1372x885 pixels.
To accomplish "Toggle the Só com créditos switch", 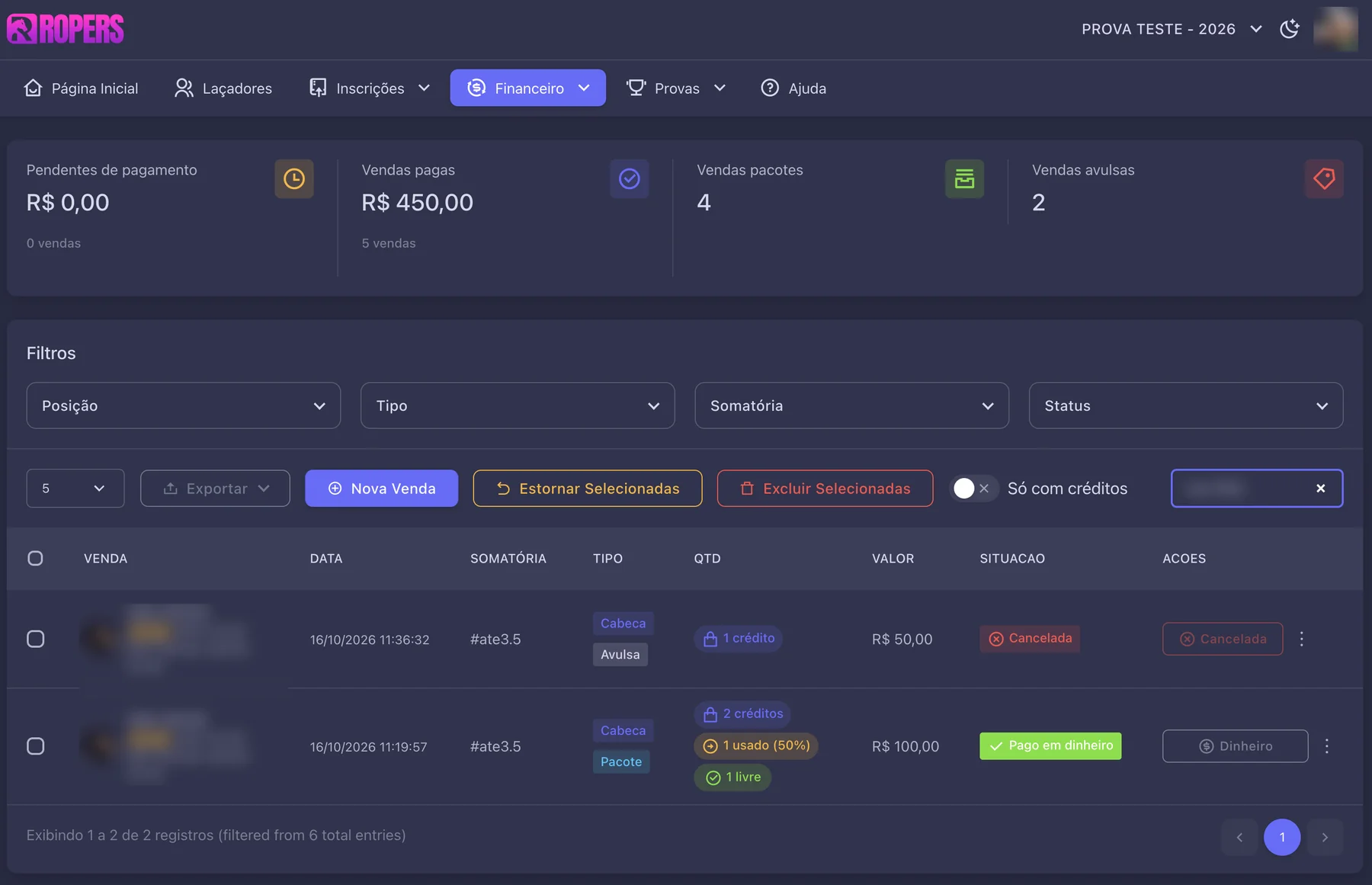I will [973, 488].
